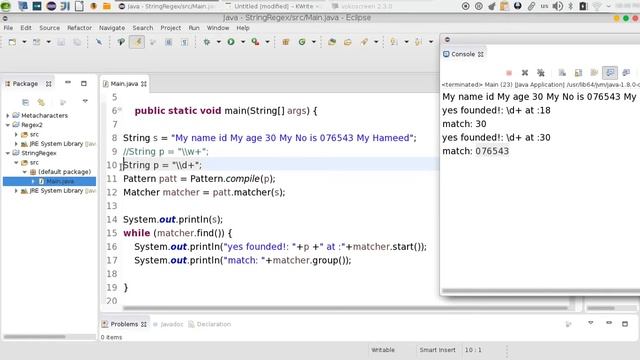
Task: Click the Toggle Breadcrumb icon
Action: 121,42
